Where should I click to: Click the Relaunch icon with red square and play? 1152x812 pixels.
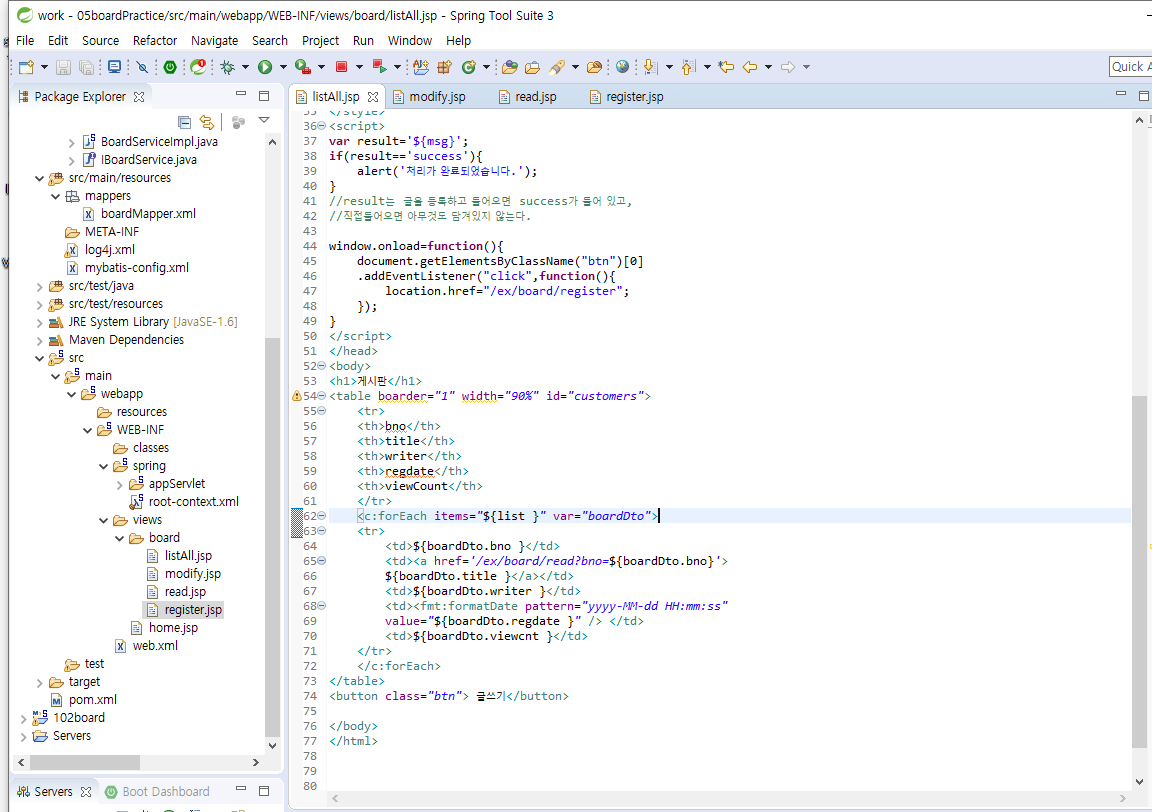tap(379, 67)
